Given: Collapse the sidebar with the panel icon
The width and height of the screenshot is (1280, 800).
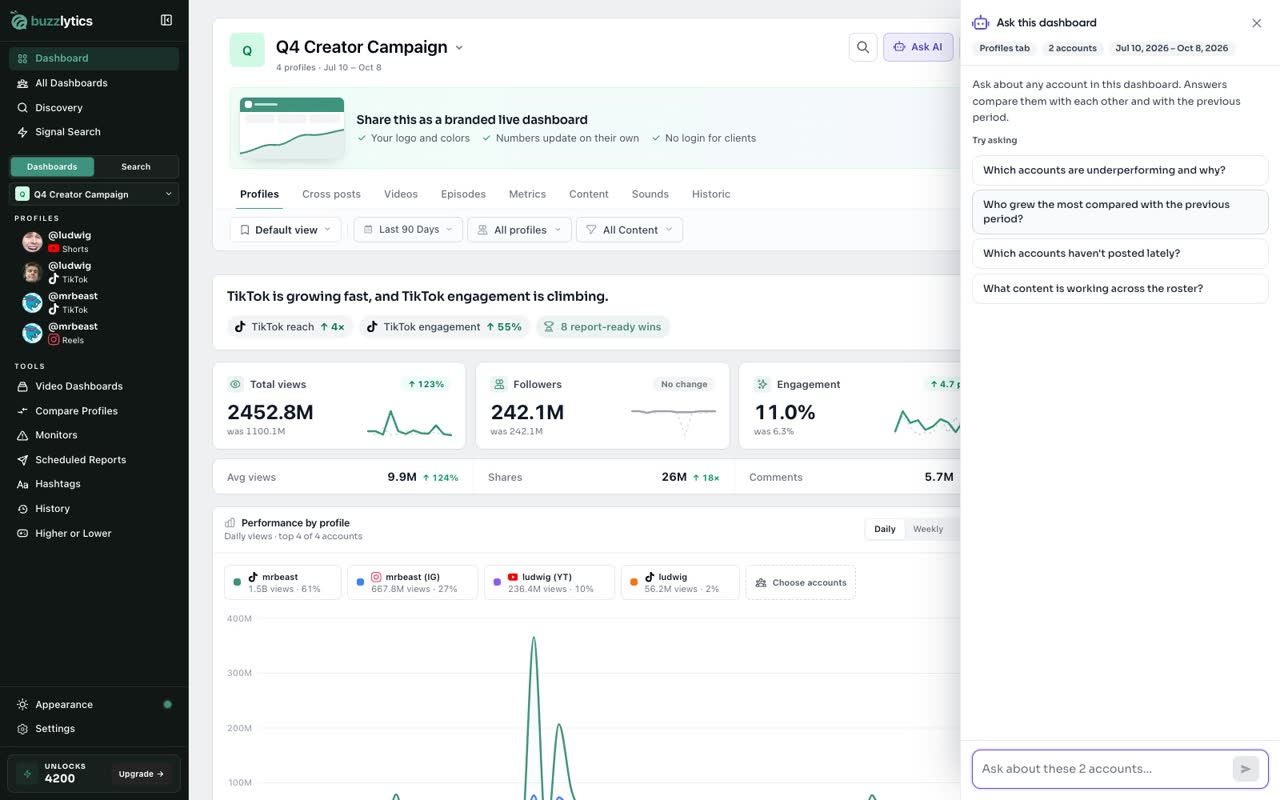Looking at the screenshot, I should click(x=166, y=20).
